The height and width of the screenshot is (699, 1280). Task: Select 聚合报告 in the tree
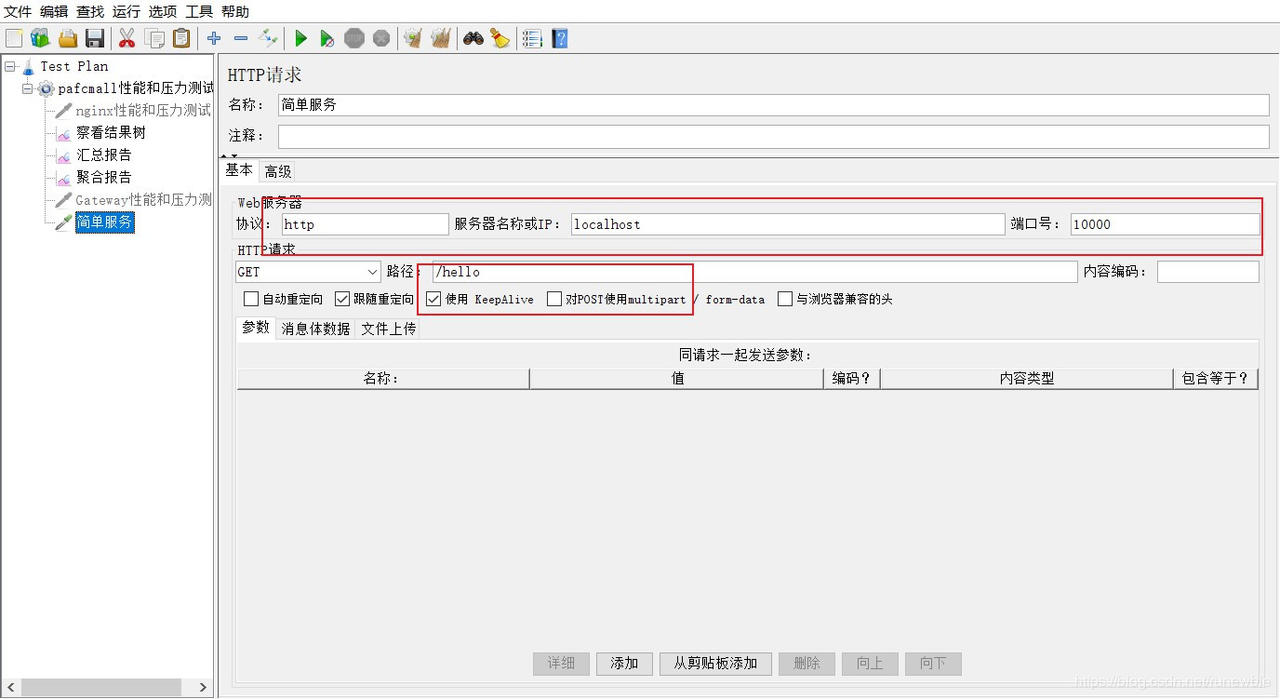(104, 177)
